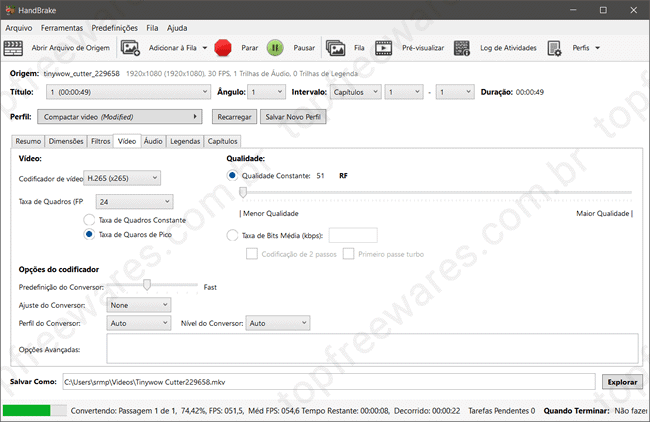Click the Qualidade Constante RF slider
The width and height of the screenshot is (650, 422).
point(435,192)
